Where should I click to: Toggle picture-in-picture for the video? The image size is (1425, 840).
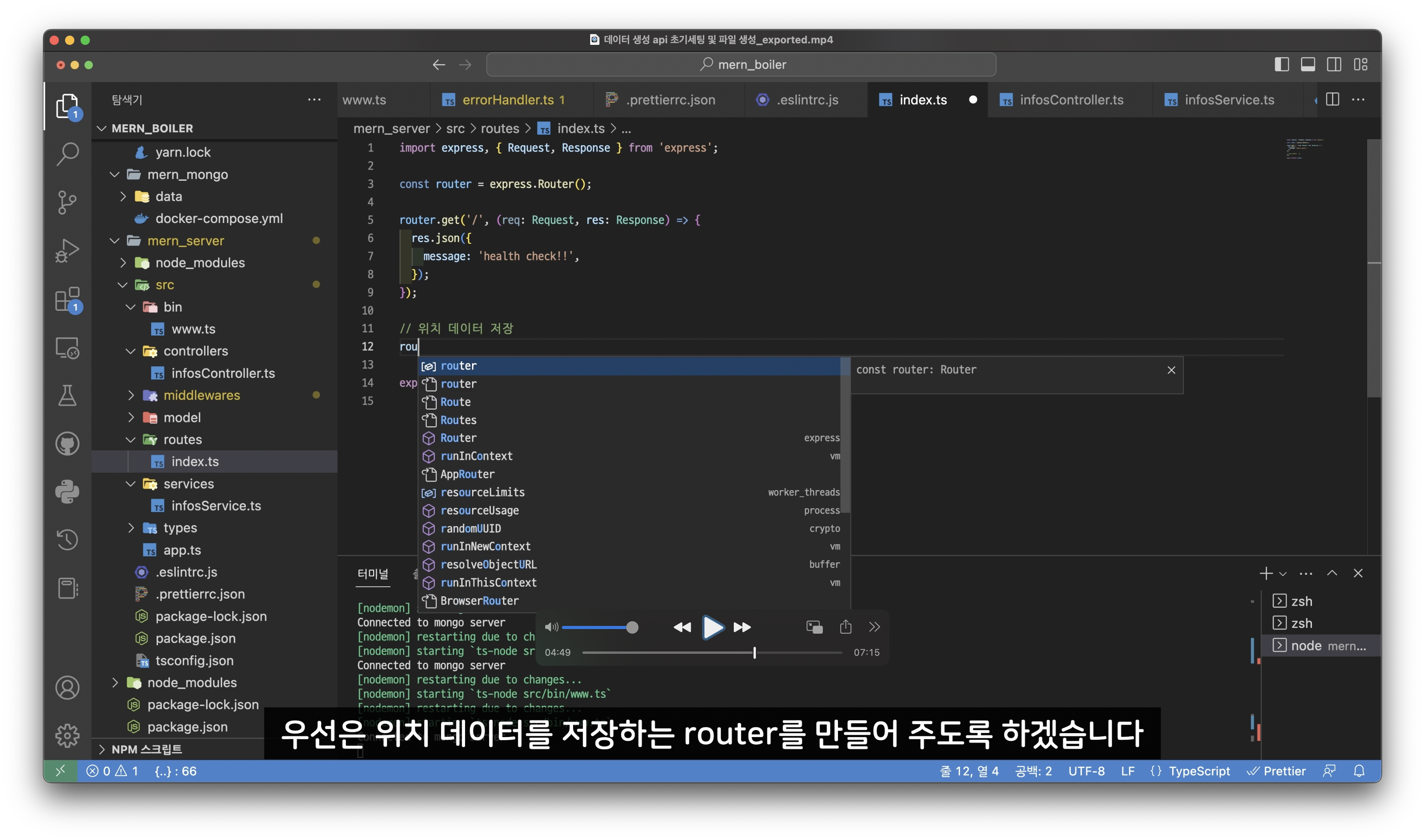point(814,627)
